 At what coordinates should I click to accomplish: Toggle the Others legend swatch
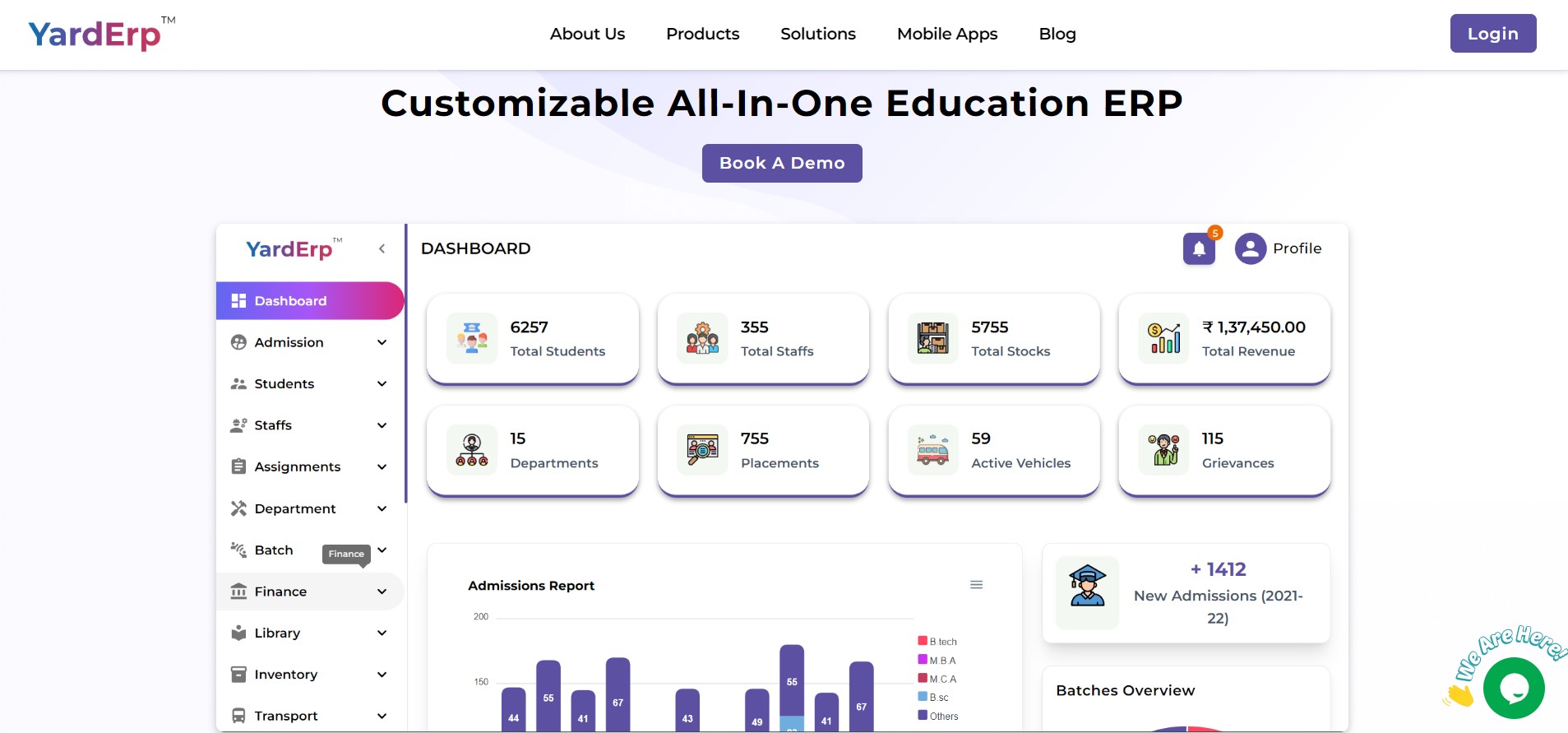[x=923, y=716]
